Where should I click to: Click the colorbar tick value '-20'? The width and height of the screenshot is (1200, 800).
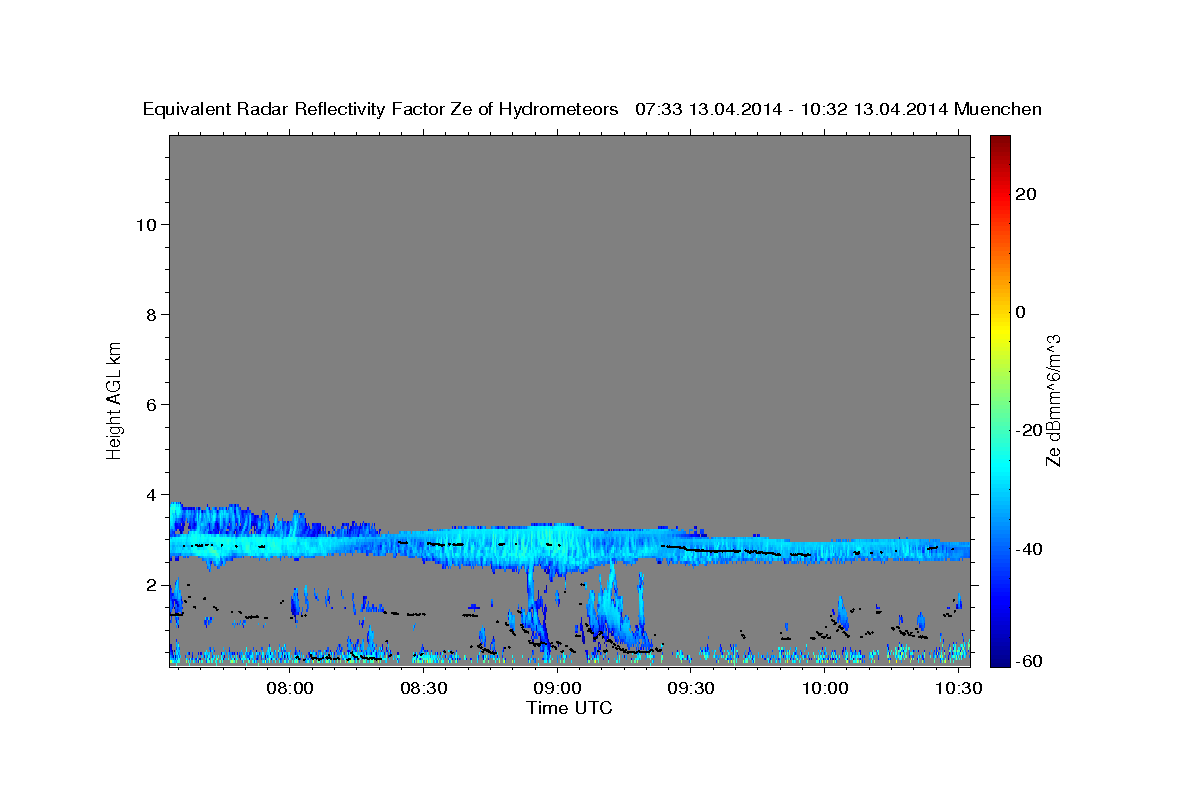pos(1028,430)
